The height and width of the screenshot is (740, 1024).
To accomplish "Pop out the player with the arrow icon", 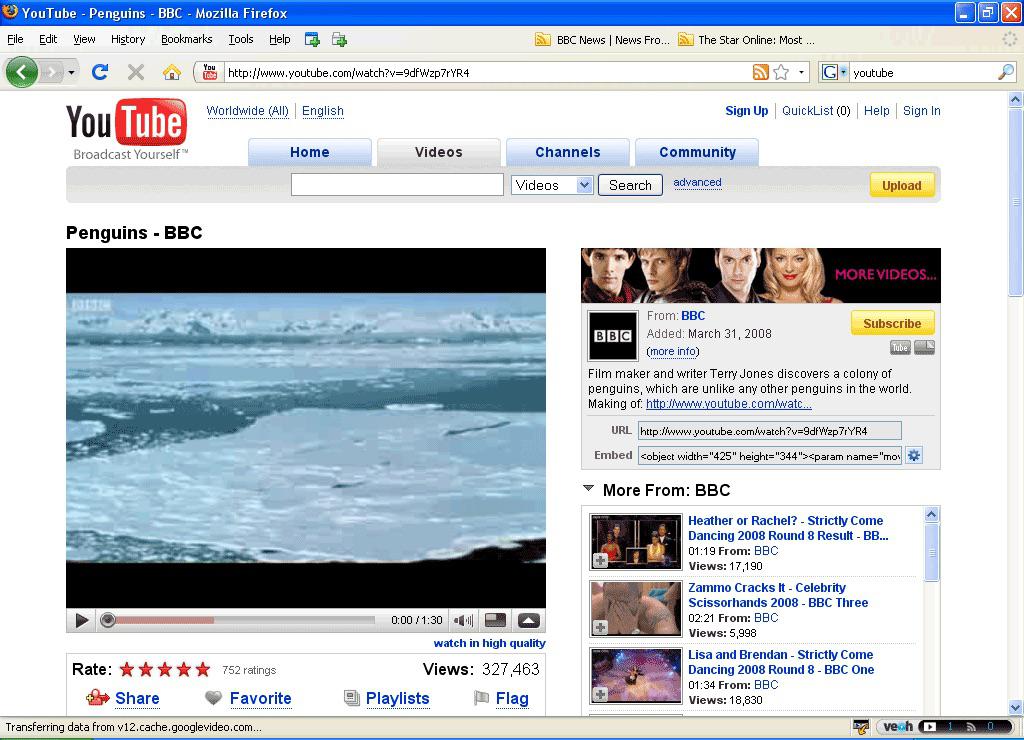I will point(527,620).
